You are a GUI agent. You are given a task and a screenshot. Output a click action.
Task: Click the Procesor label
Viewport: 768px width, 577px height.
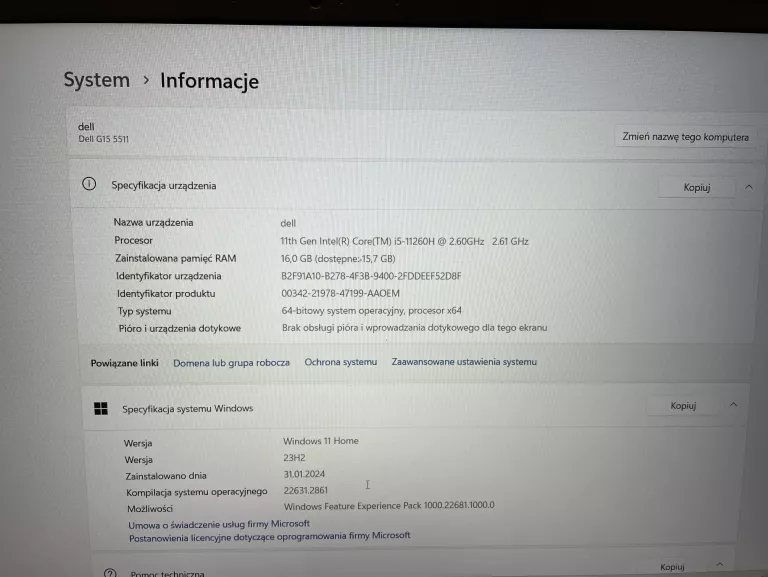[133, 240]
